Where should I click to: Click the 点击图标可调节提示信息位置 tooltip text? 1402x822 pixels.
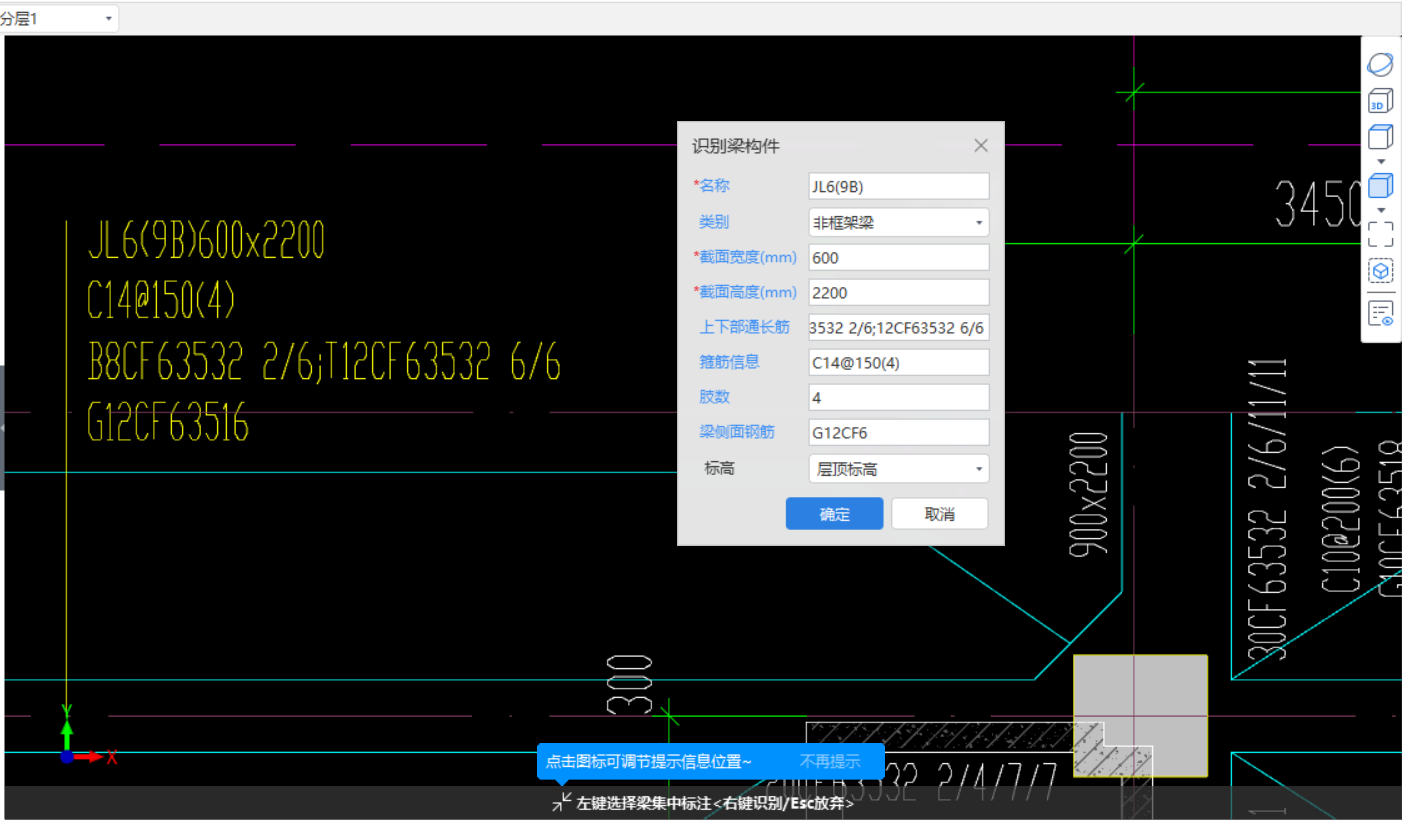pyautogui.click(x=648, y=761)
